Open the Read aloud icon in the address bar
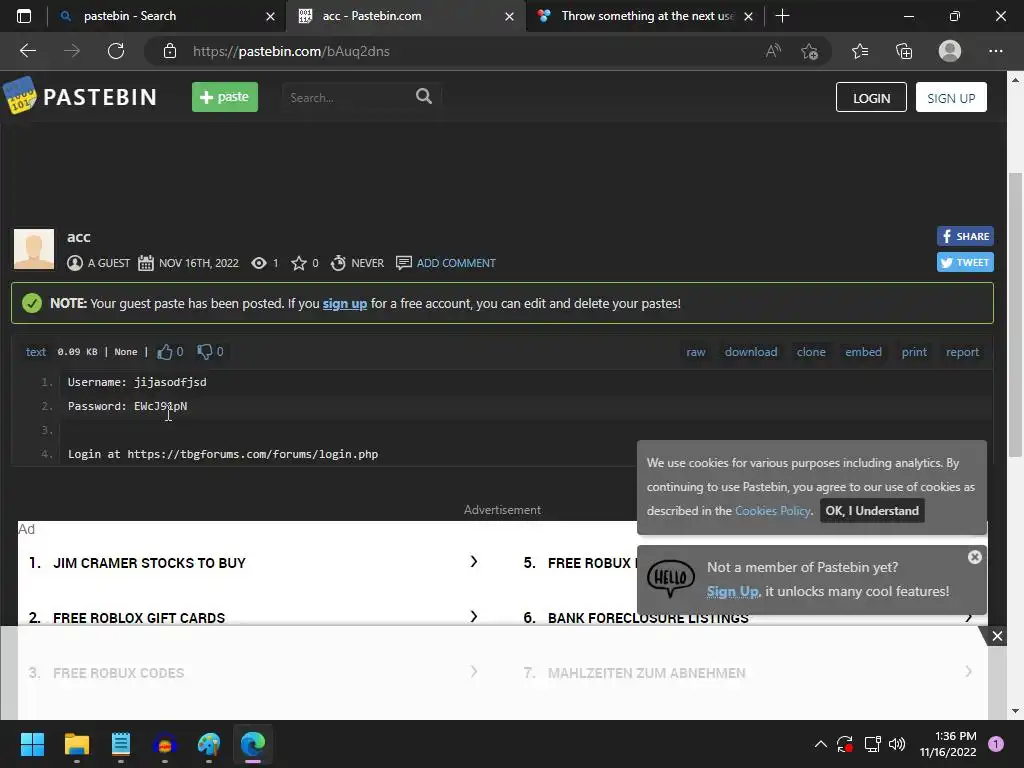The image size is (1024, 768). (773, 51)
